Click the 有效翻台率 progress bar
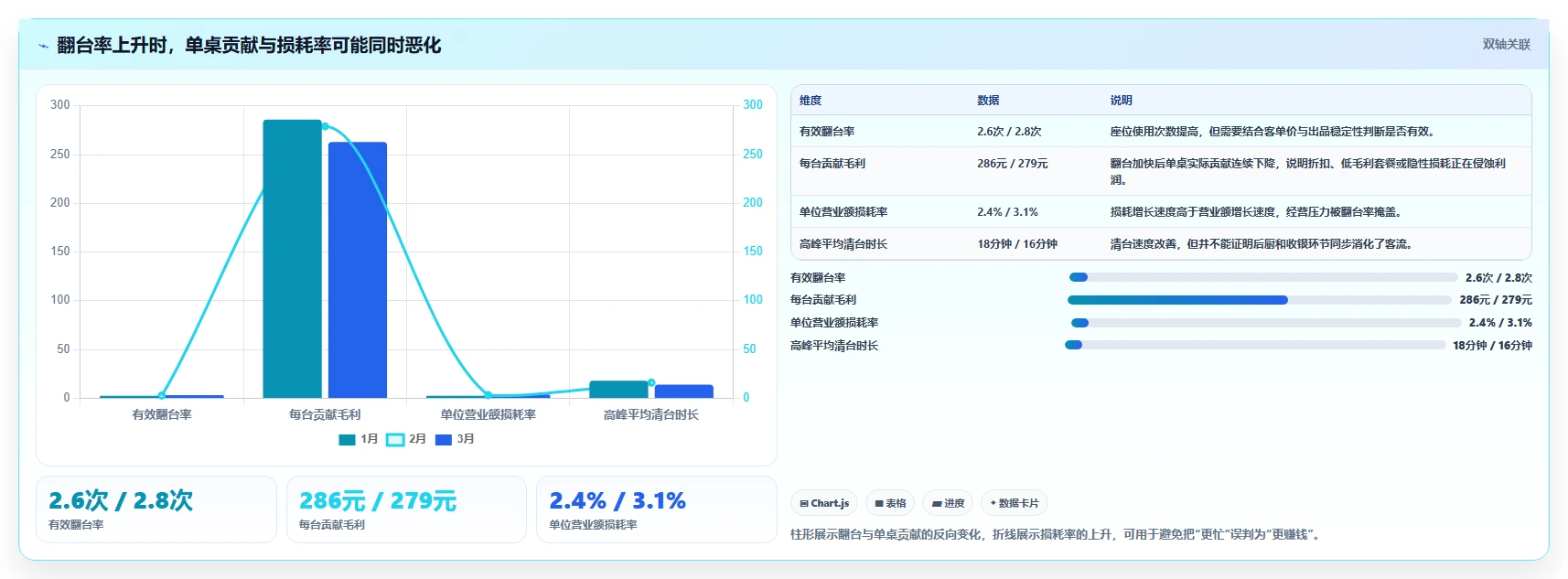This screenshot has width=1568, height=579. (1263, 277)
